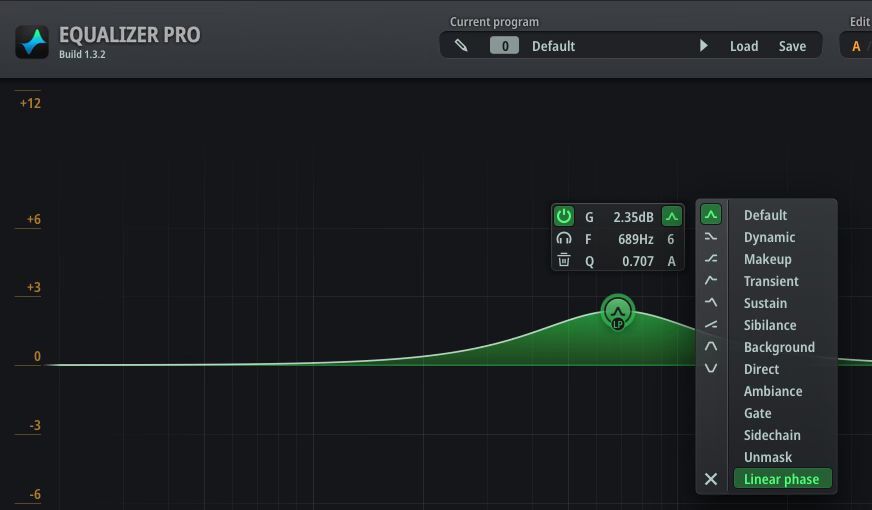Click the -6 gain scale label
The width and height of the screenshot is (872, 510).
(x=34, y=494)
